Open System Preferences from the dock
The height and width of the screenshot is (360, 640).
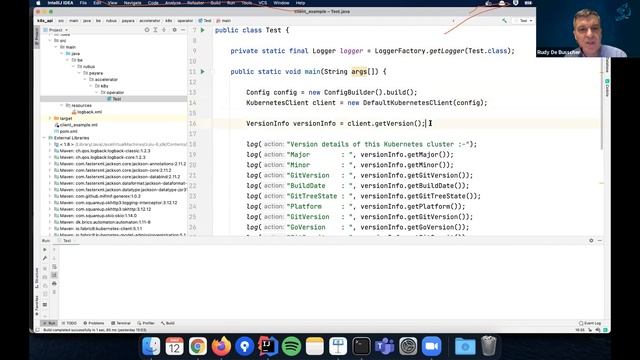coord(408,346)
